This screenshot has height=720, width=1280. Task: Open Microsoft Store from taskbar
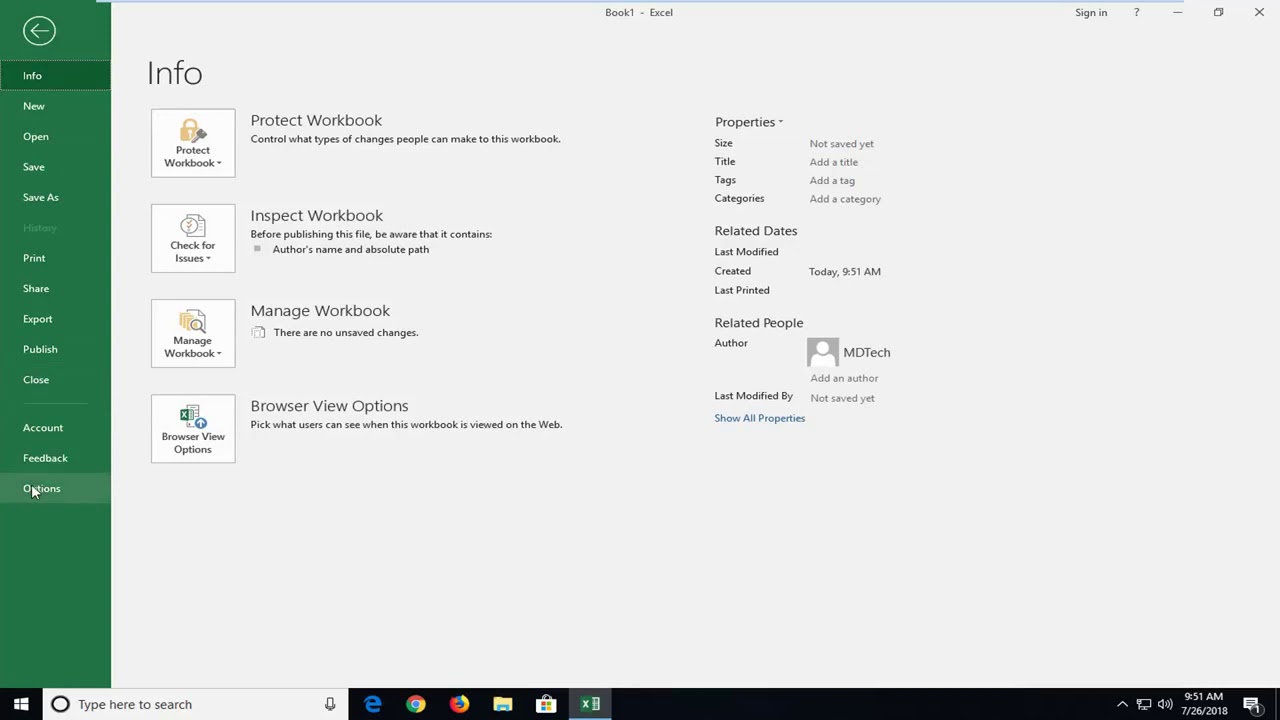[x=546, y=704]
